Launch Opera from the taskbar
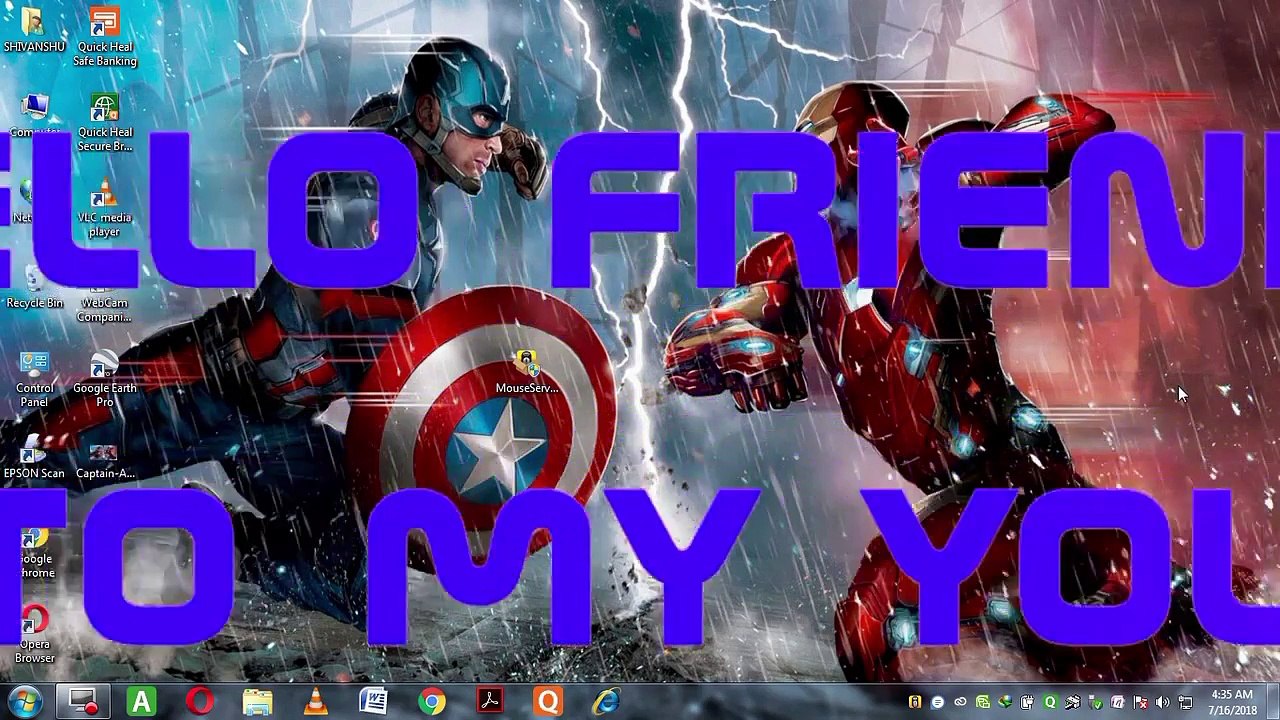Viewport: 1280px width, 720px height. 199,702
